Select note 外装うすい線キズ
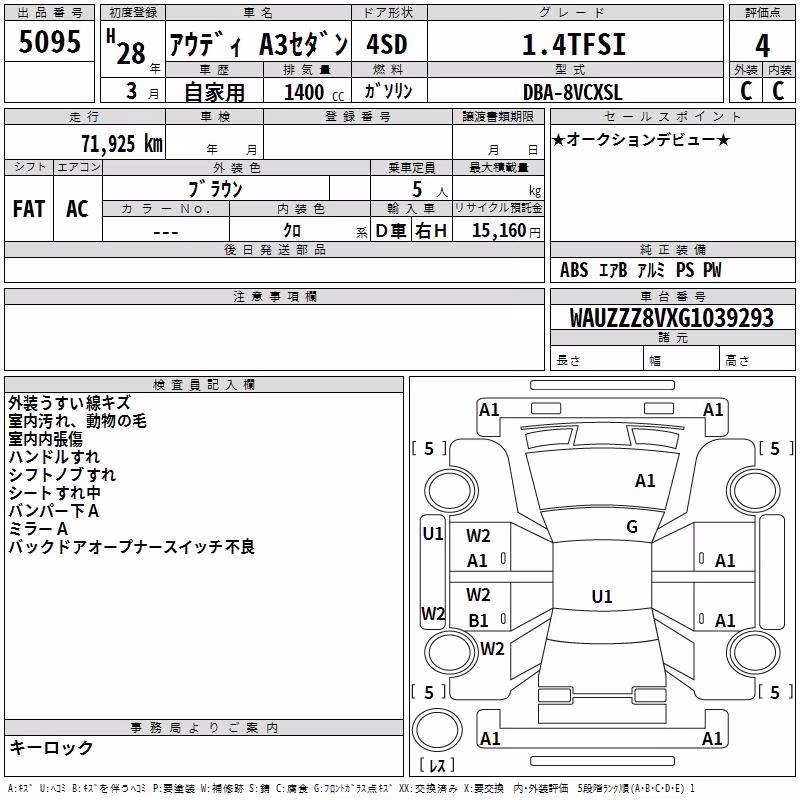Viewport: 800px width, 800px height. 70,403
